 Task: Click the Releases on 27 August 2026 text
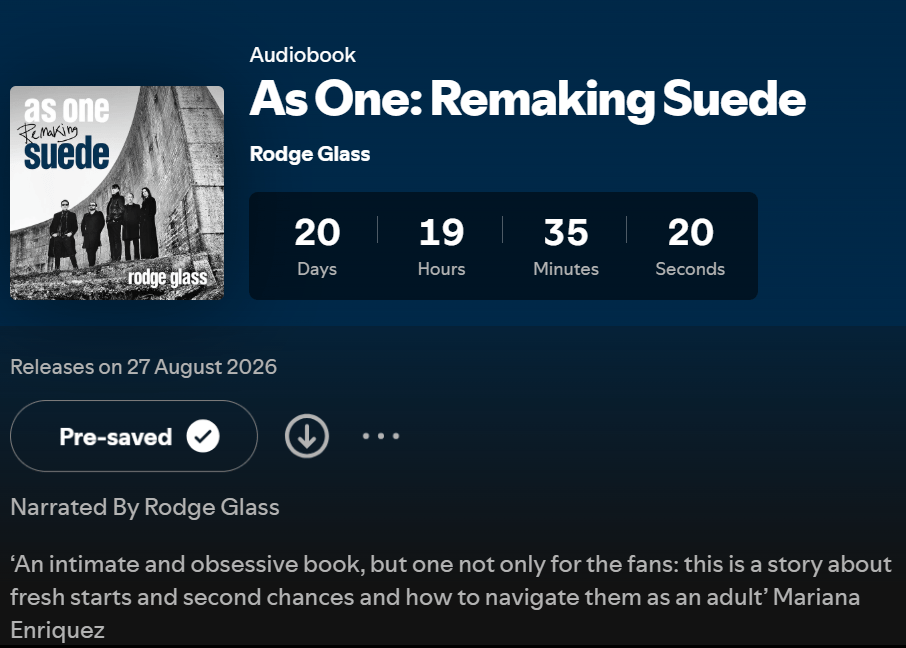[143, 367]
